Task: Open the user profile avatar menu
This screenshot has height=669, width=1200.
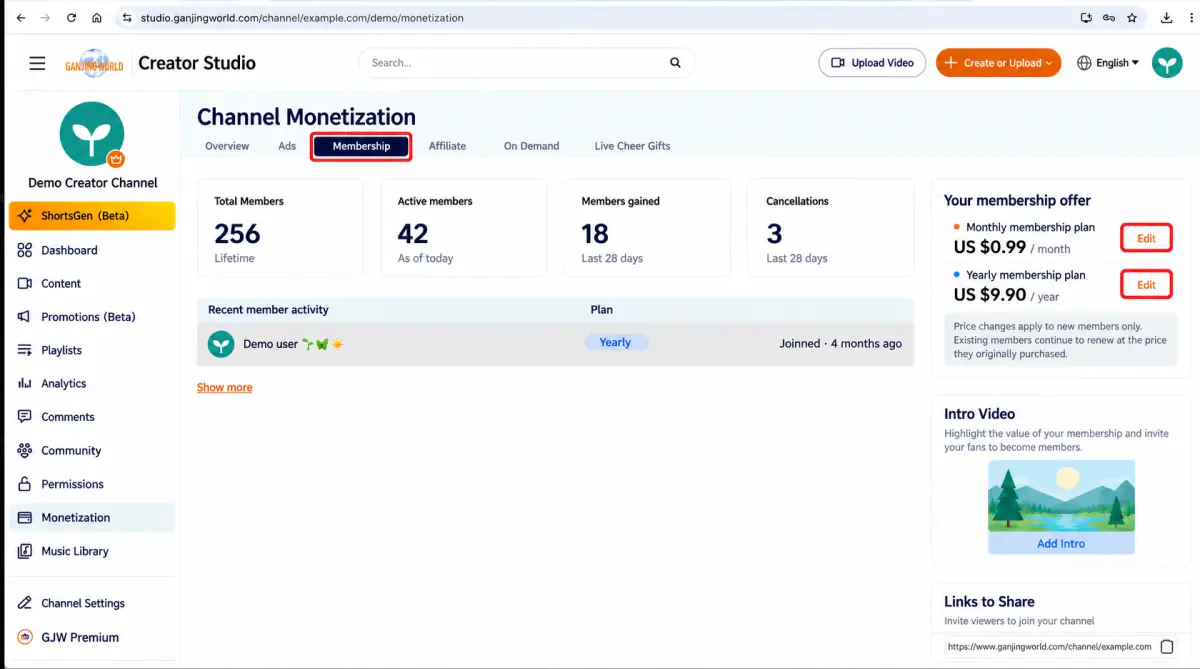Action: [x=1167, y=63]
